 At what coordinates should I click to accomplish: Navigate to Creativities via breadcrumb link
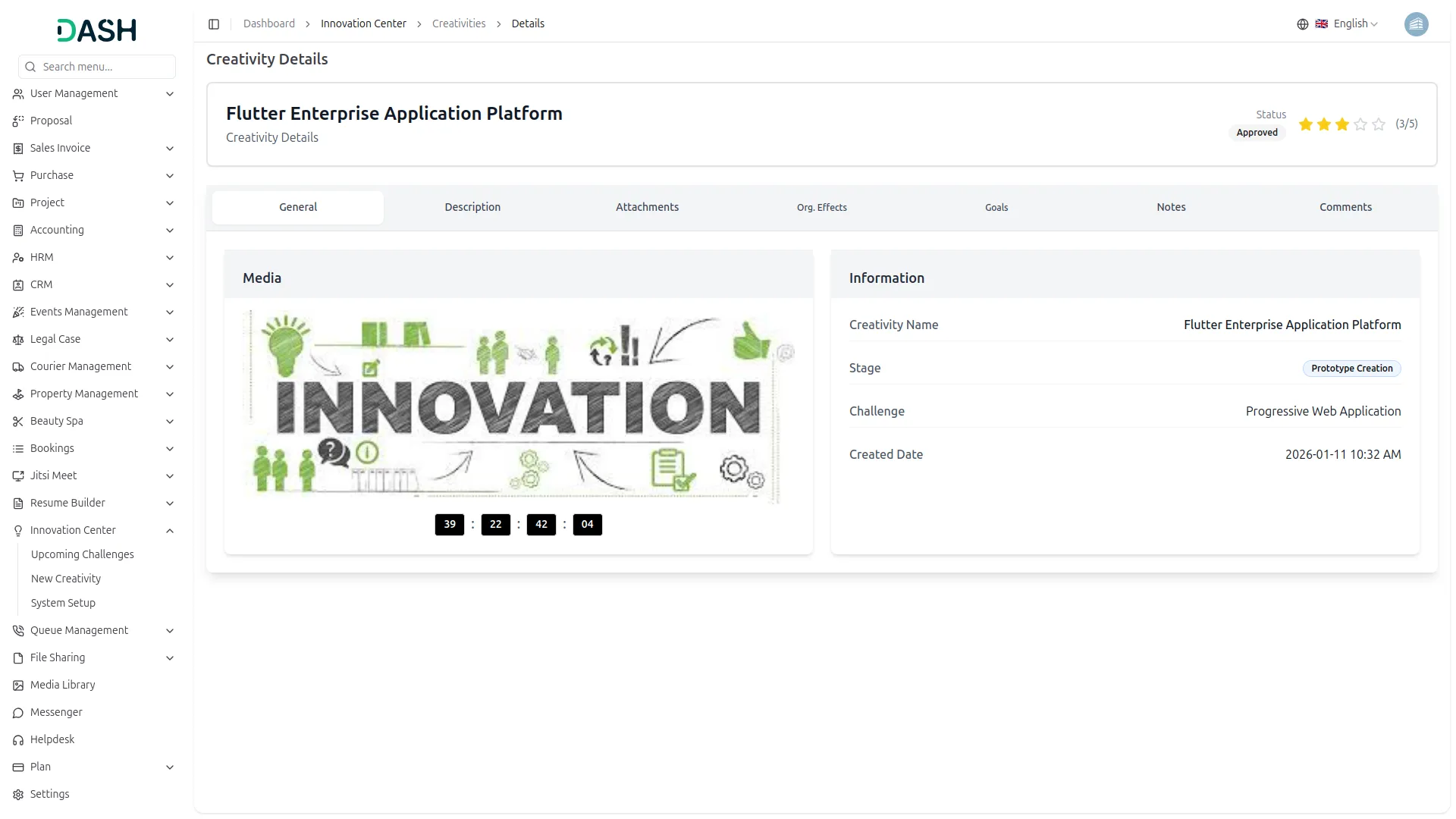(x=459, y=24)
